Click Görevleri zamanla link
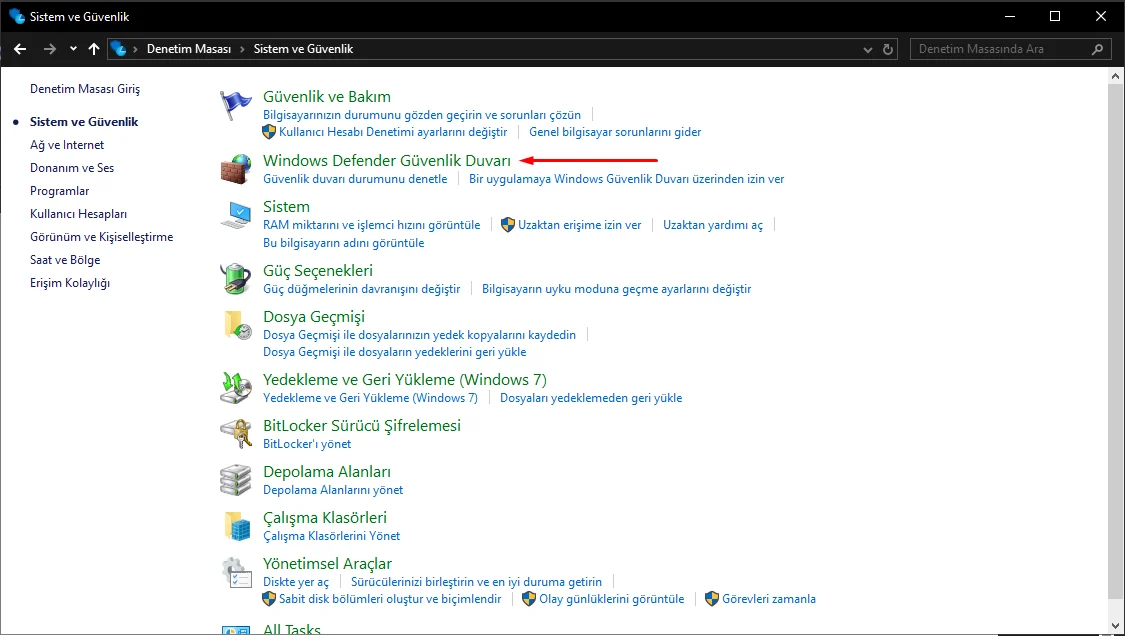Image resolution: width=1125 pixels, height=636 pixels. tap(768, 599)
